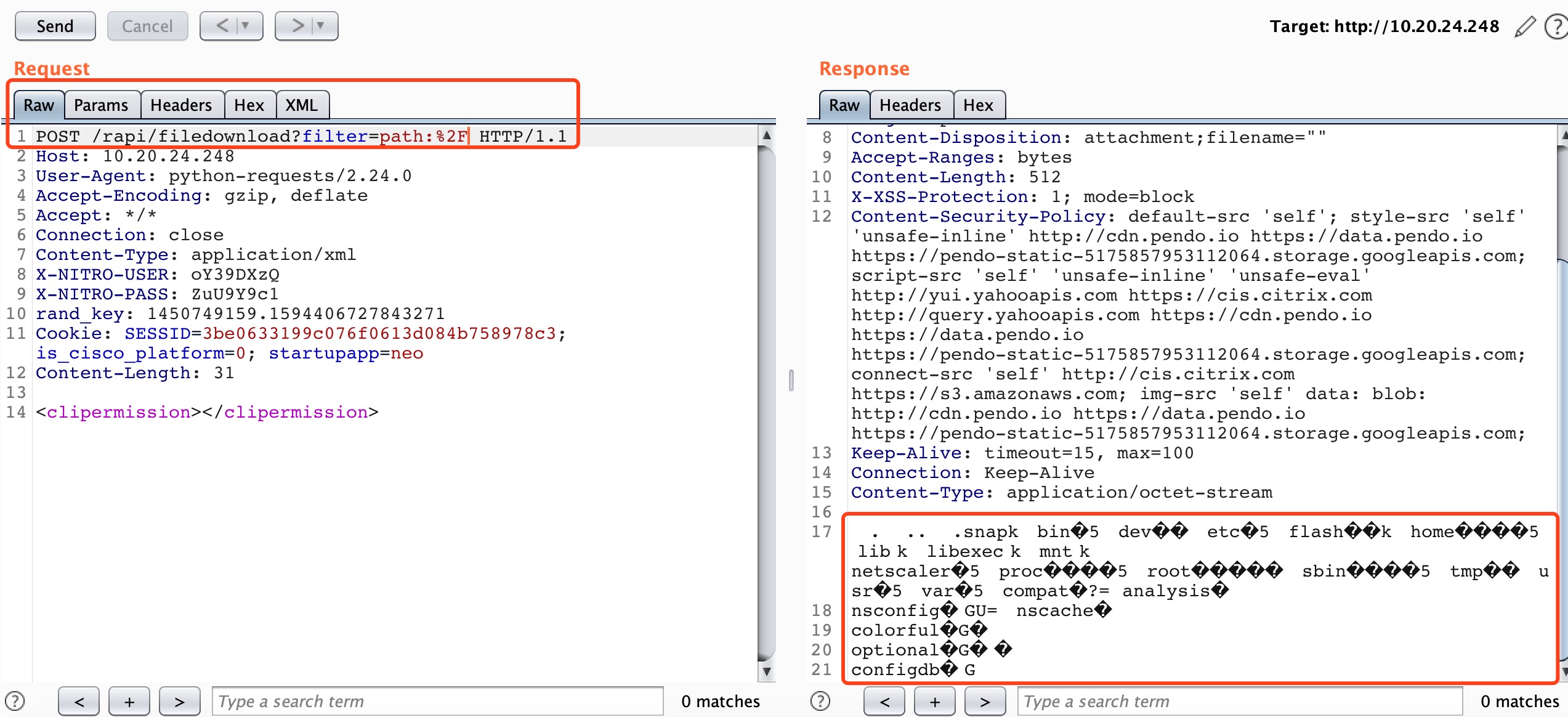Switch to request Params tab

[101, 105]
